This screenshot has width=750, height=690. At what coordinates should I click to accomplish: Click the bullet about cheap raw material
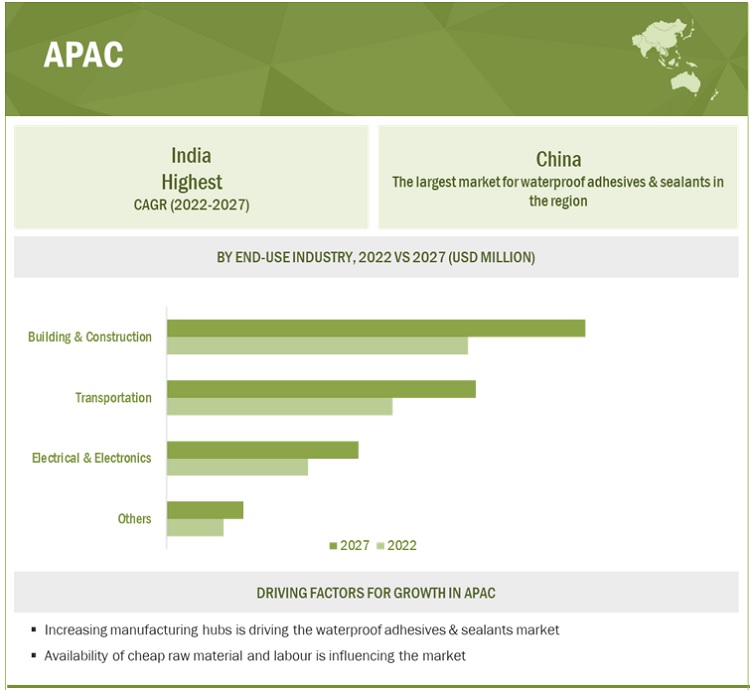tap(254, 656)
